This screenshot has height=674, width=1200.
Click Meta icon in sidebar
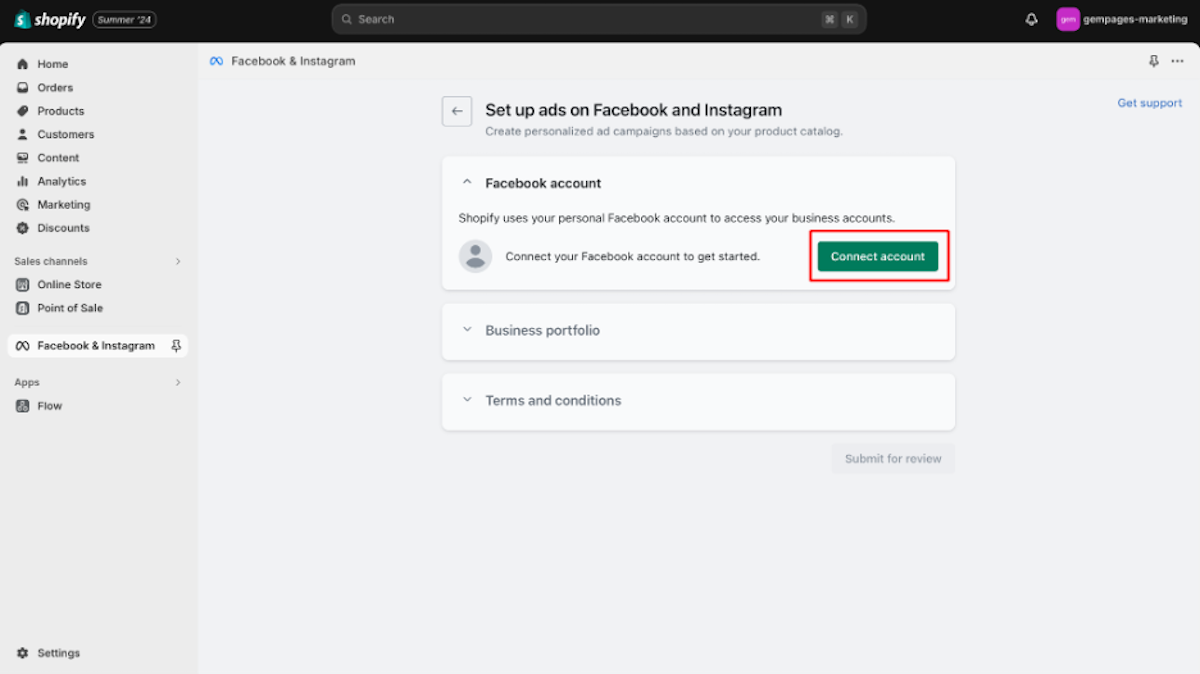click(23, 346)
